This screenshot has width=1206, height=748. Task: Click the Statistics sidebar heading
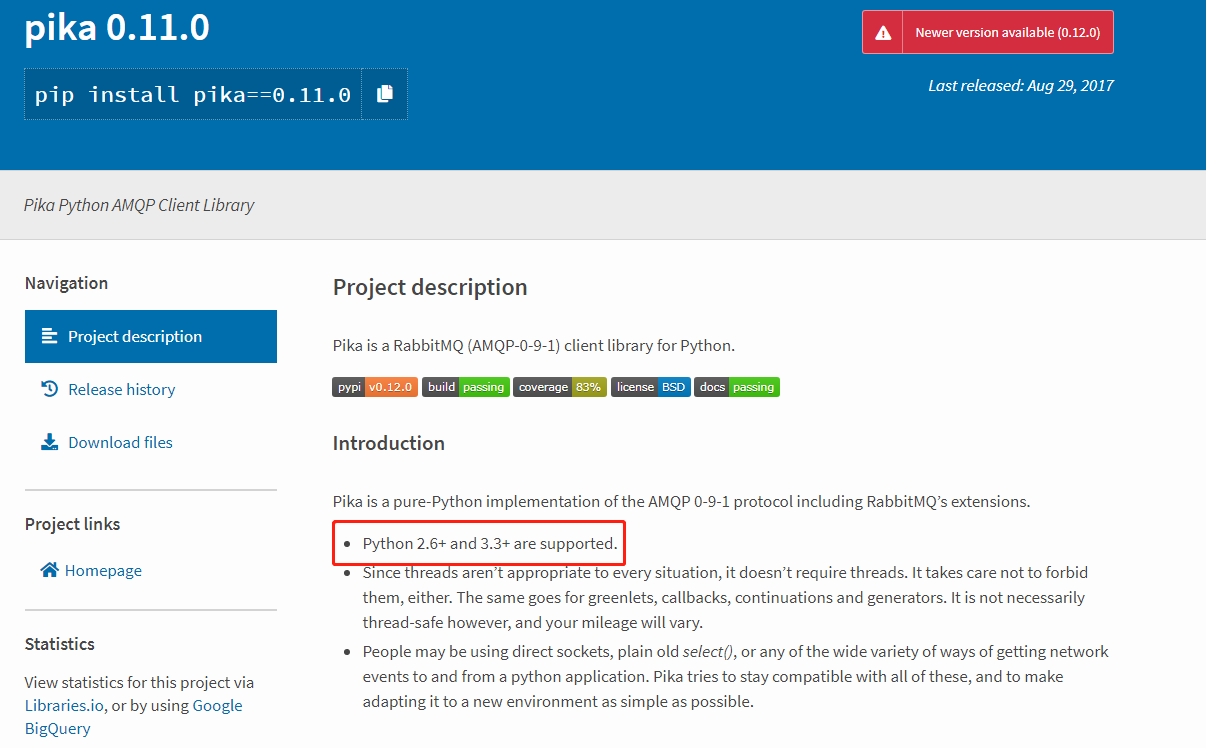(60, 644)
